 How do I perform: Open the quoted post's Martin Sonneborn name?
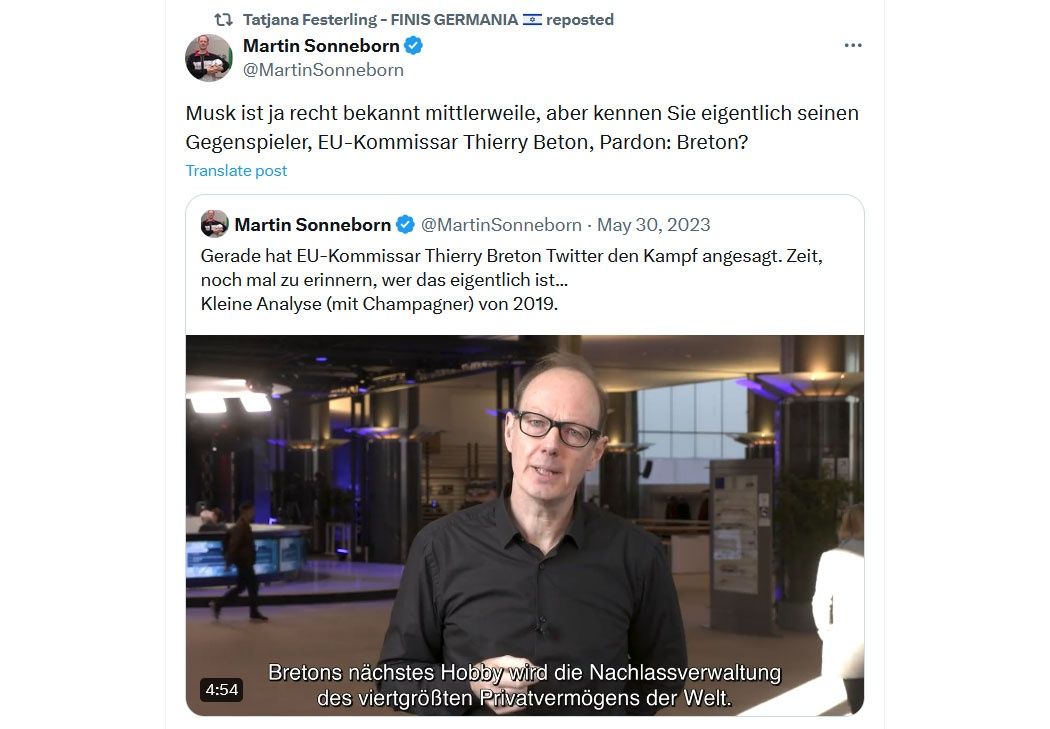[313, 224]
